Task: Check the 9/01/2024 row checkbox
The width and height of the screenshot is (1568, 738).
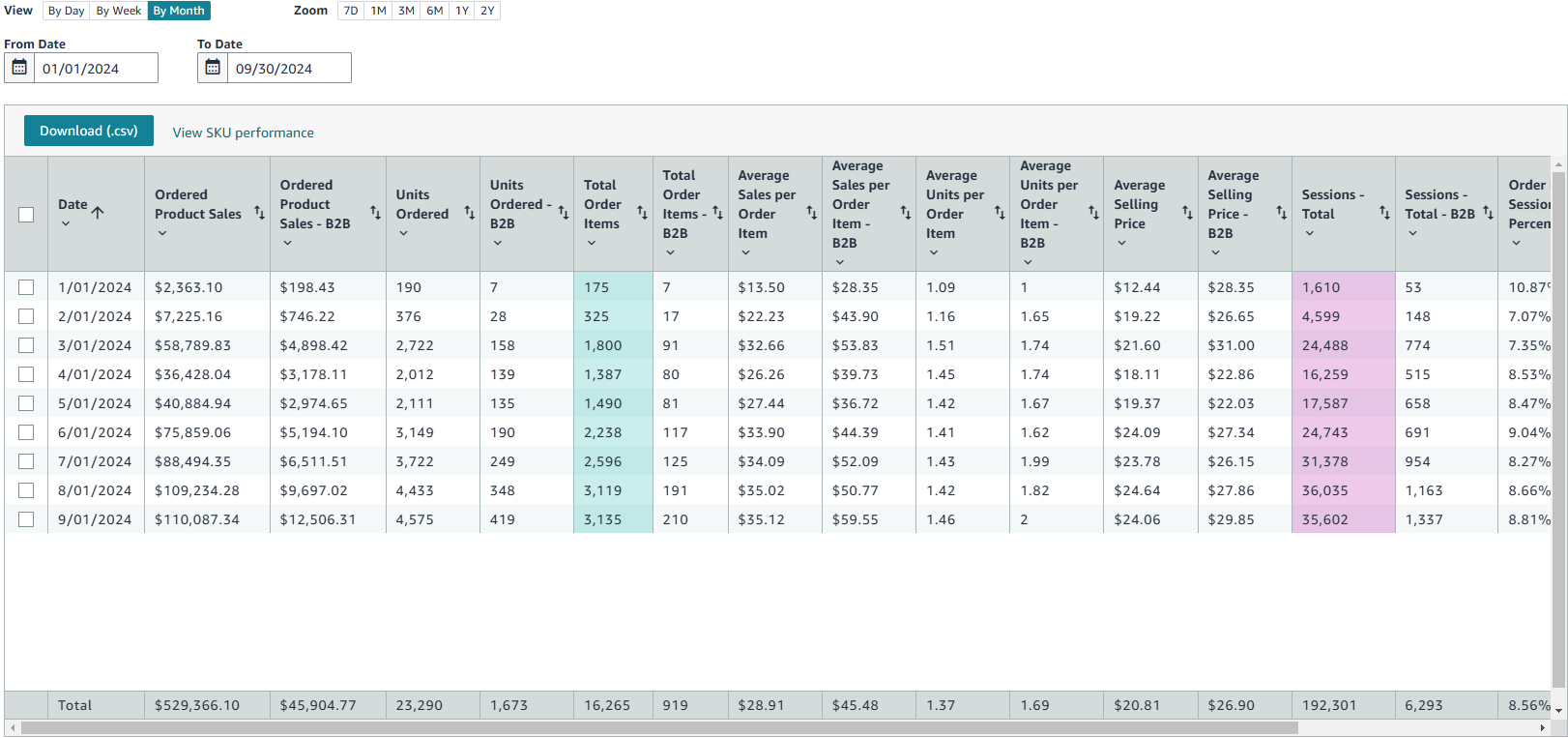Action: 26,519
